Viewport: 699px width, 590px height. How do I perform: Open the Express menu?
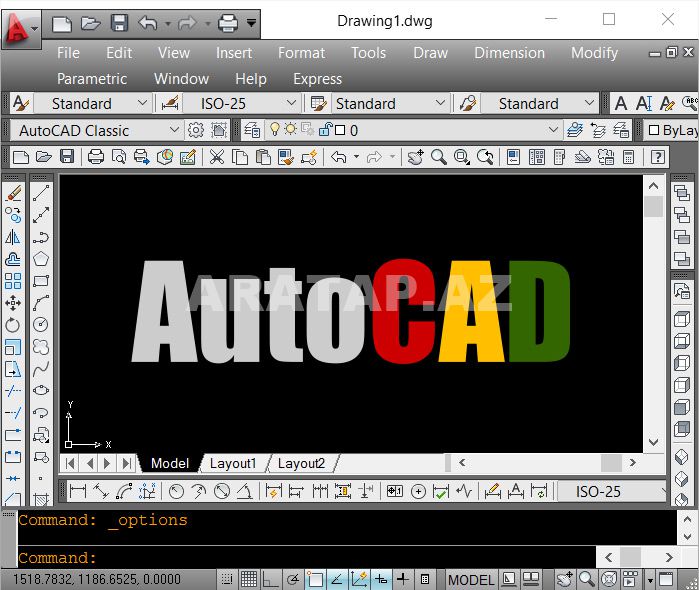tap(317, 79)
